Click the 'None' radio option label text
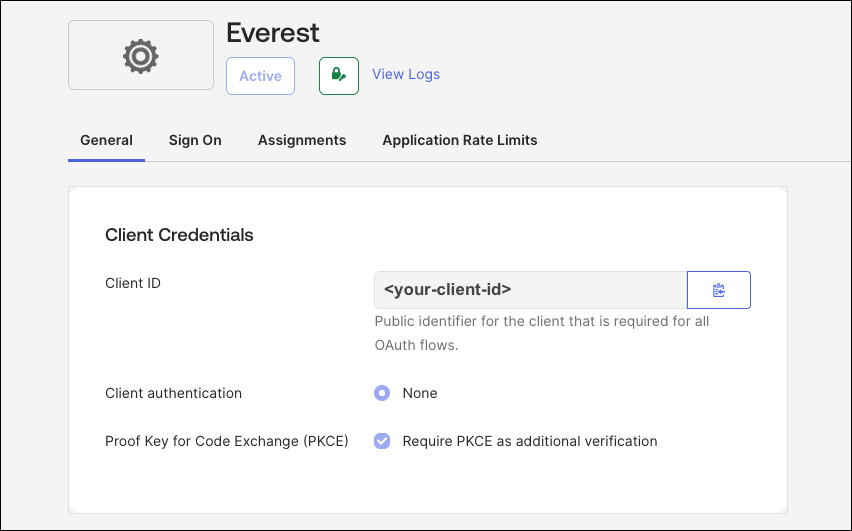The height and width of the screenshot is (531, 852). pyautogui.click(x=420, y=393)
